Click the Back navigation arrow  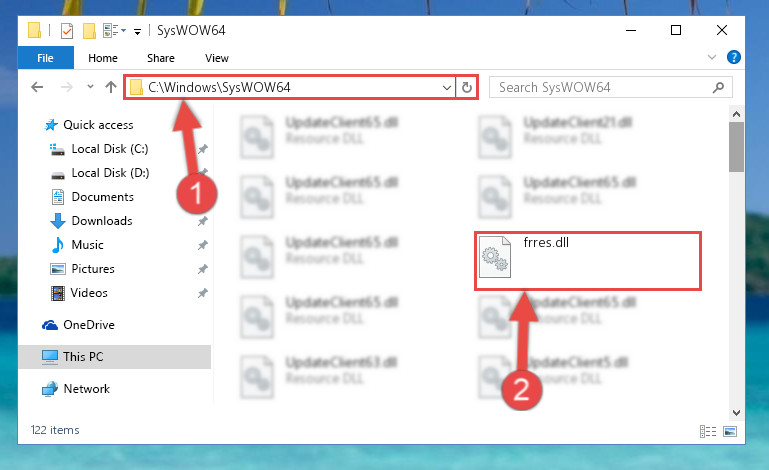37,87
